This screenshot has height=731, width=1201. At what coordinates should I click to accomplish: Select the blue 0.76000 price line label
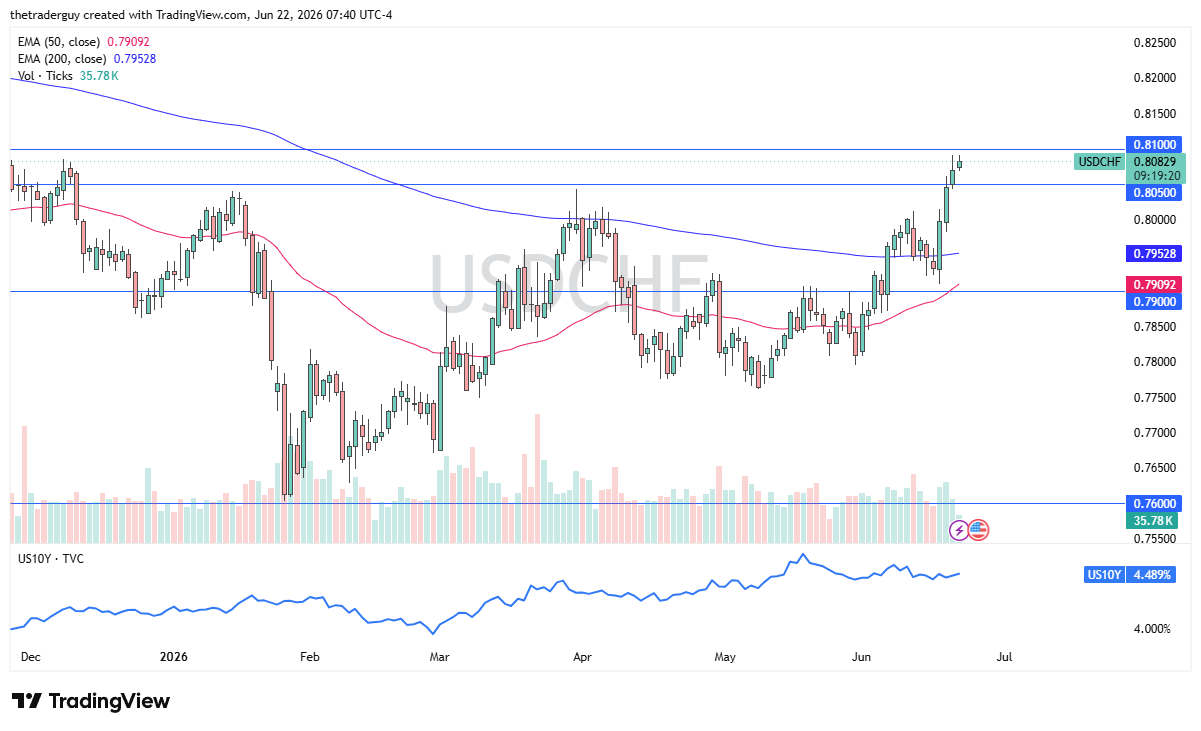(1155, 504)
